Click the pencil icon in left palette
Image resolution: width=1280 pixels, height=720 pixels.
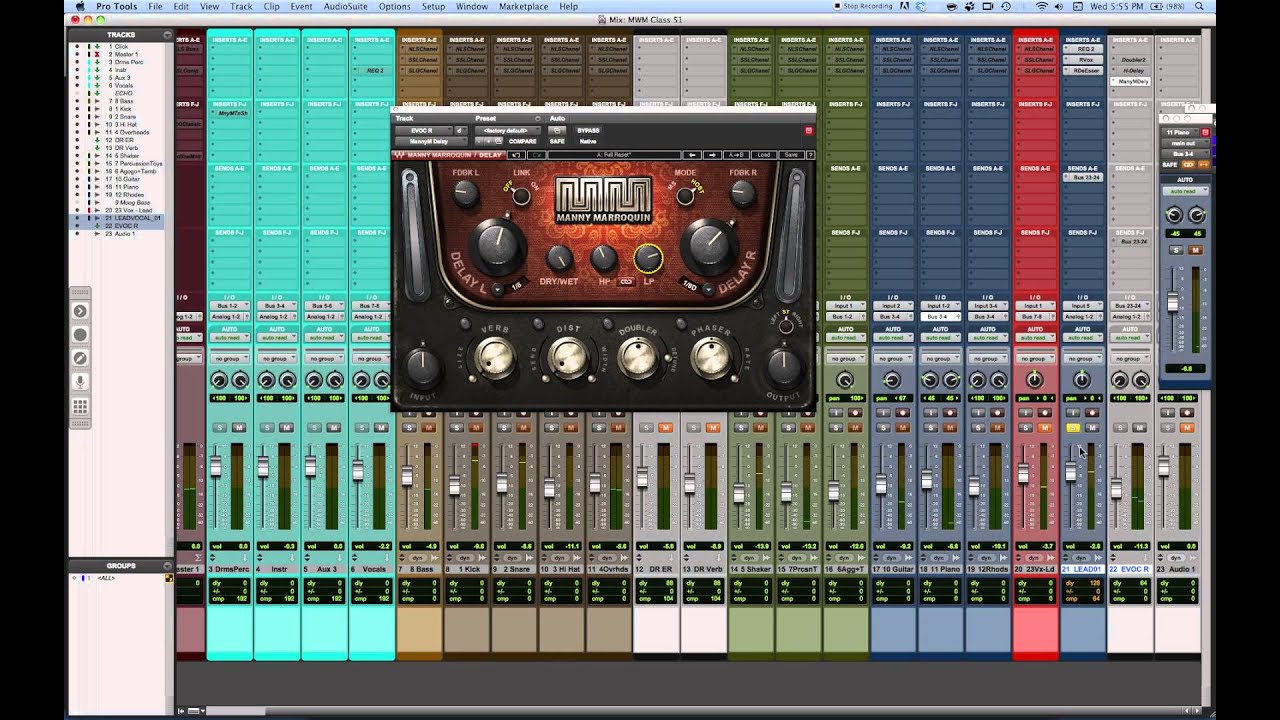coord(80,358)
